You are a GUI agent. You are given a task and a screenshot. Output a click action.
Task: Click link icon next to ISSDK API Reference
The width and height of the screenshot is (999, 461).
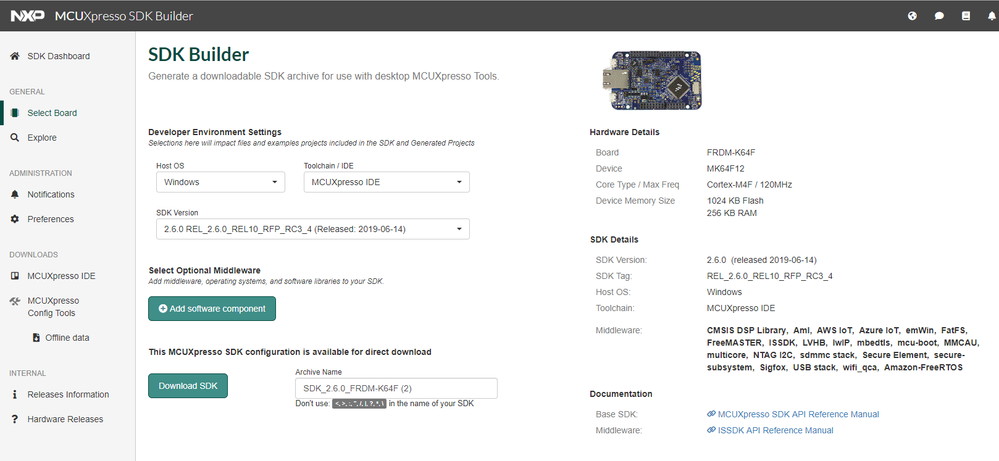tap(711, 430)
